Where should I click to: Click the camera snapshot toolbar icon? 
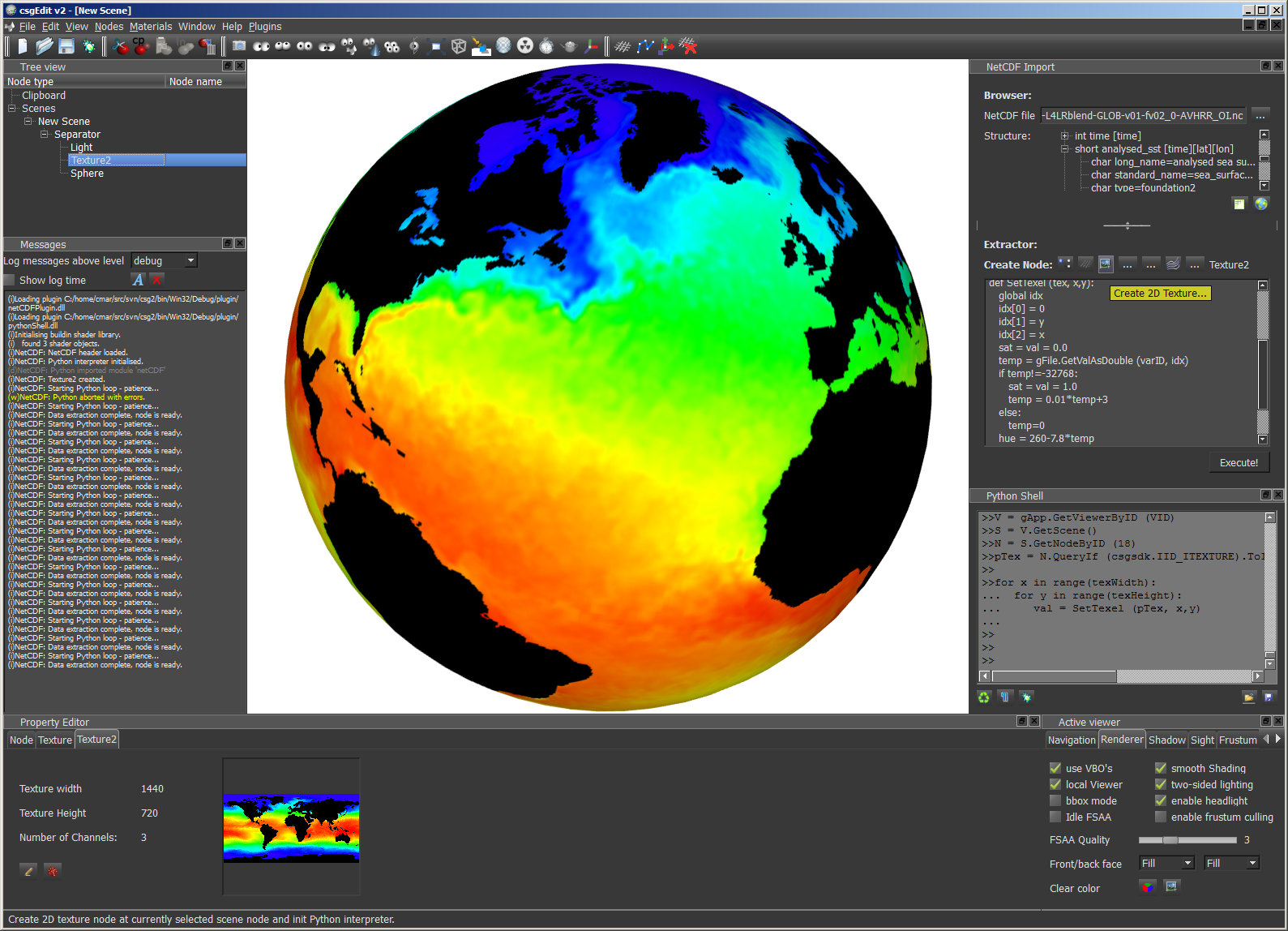coord(239,46)
